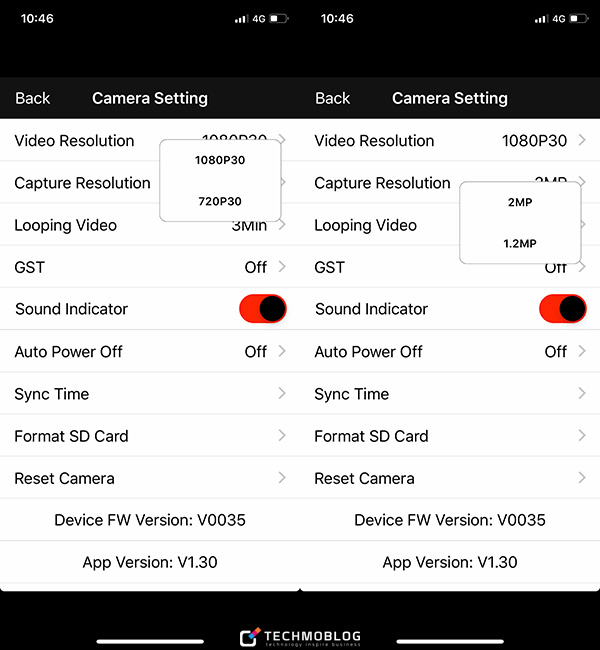
Task: Tap Reset Camera arrow on right screen
Action: point(582,478)
